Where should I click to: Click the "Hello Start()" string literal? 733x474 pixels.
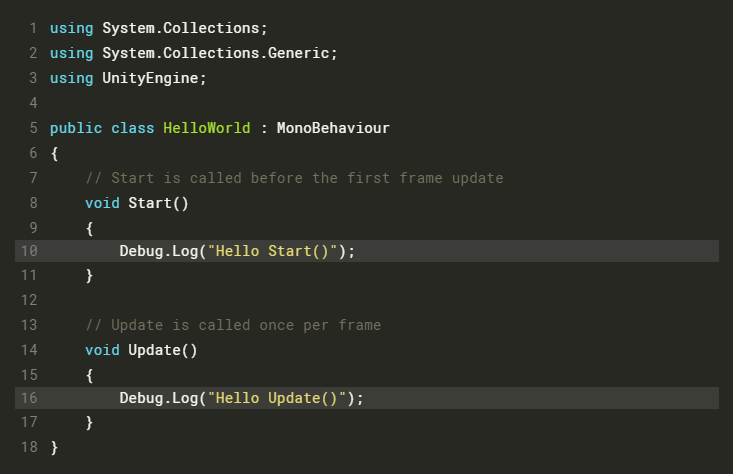(272, 251)
